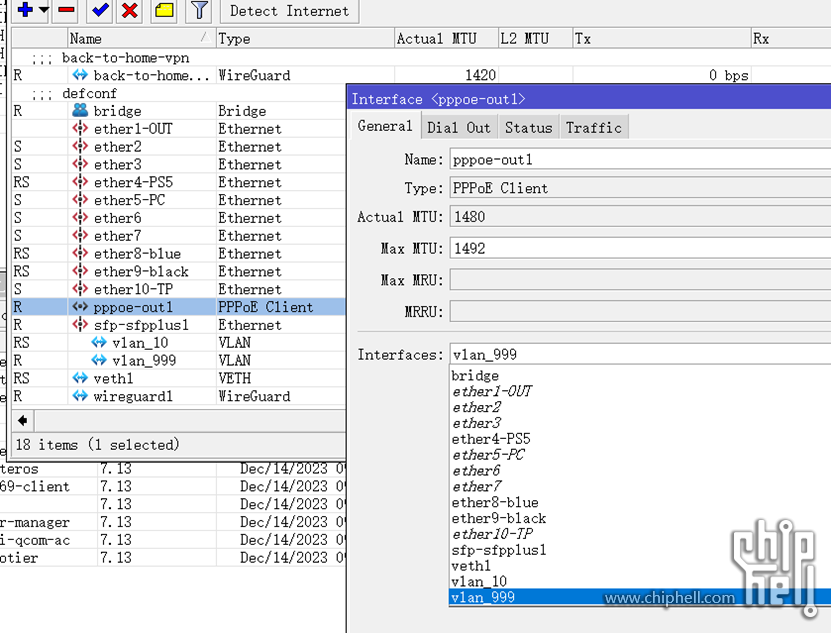Click the ether3 Ethernet icon
This screenshot has height=633, width=831.
(80, 164)
